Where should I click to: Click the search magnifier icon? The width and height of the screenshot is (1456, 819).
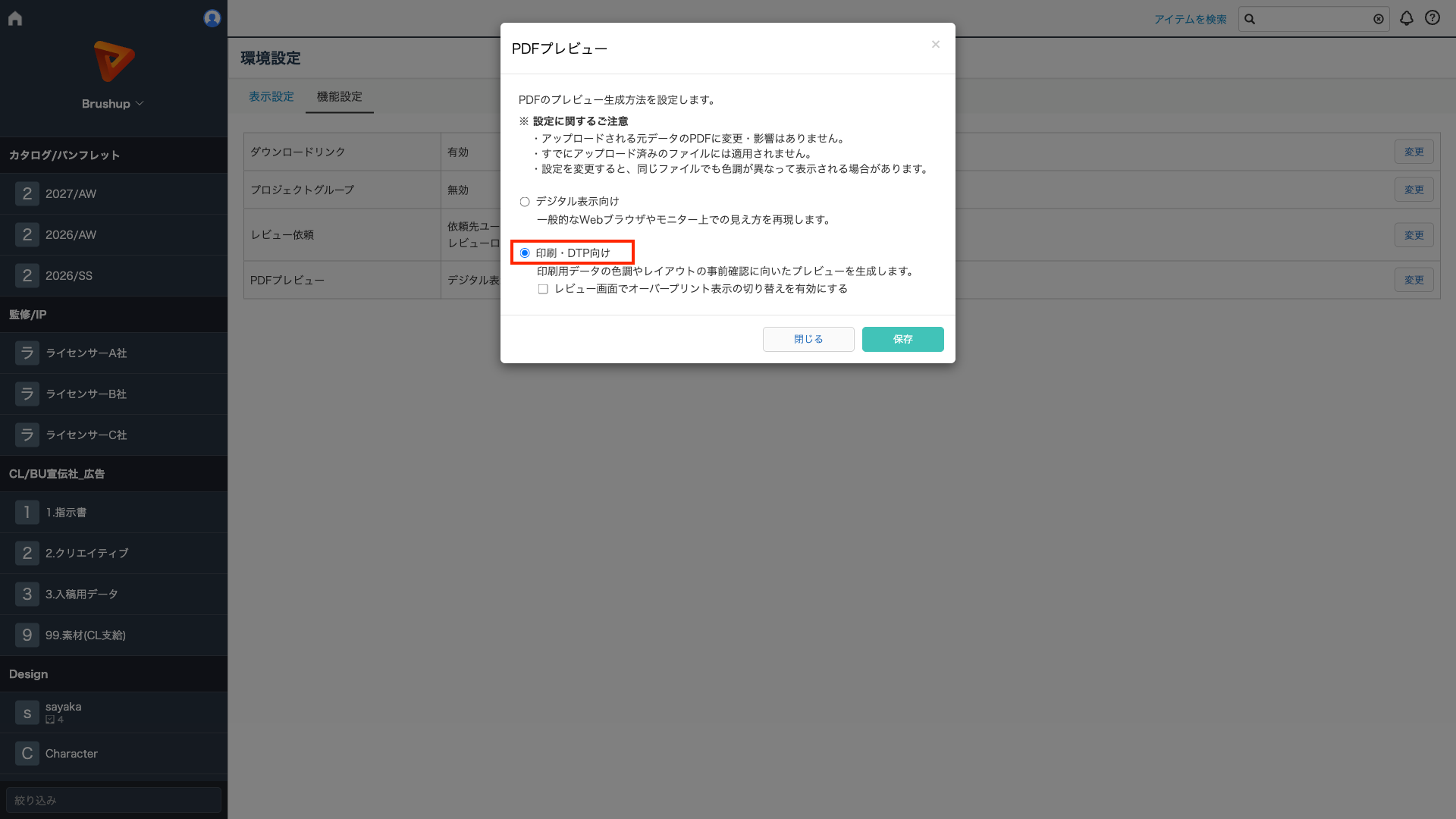tap(1250, 19)
